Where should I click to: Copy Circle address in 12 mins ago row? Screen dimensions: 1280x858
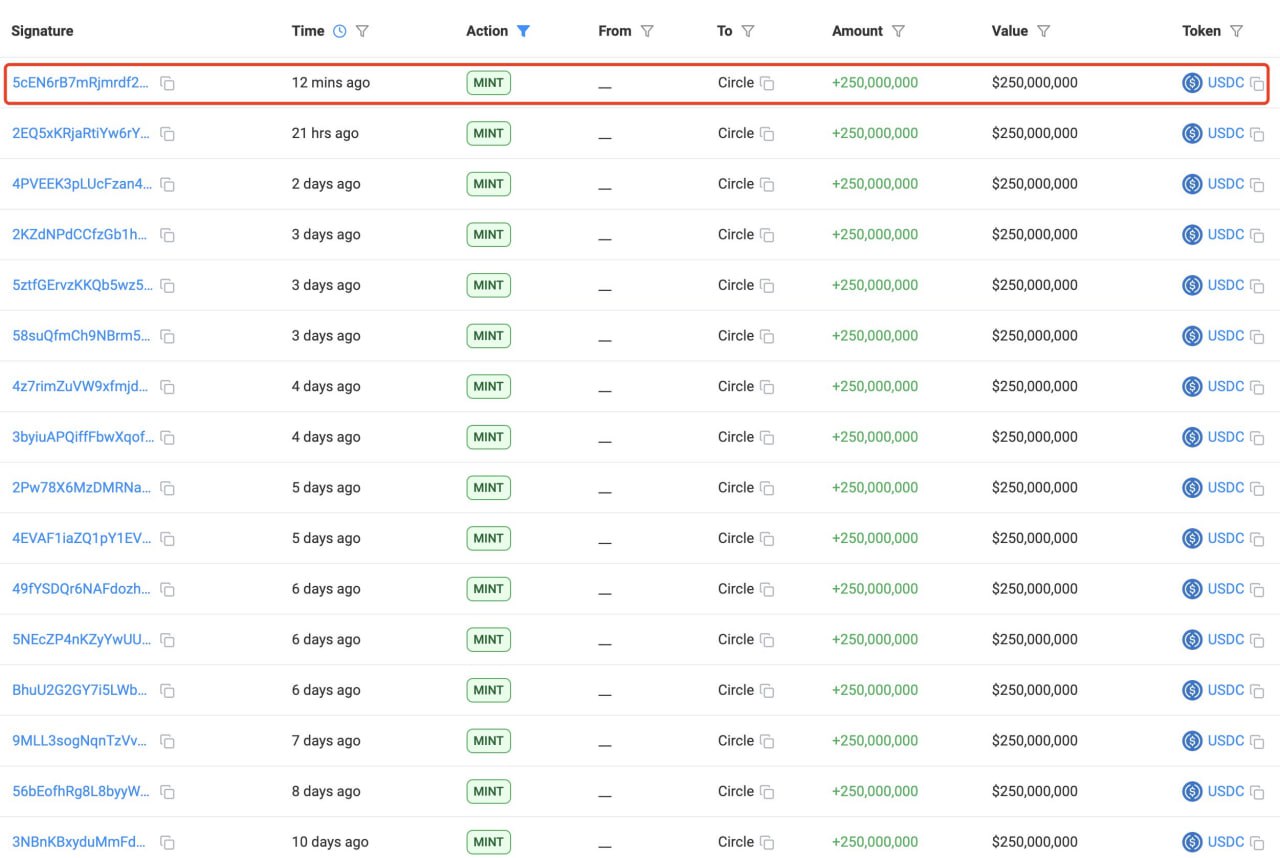coord(767,84)
